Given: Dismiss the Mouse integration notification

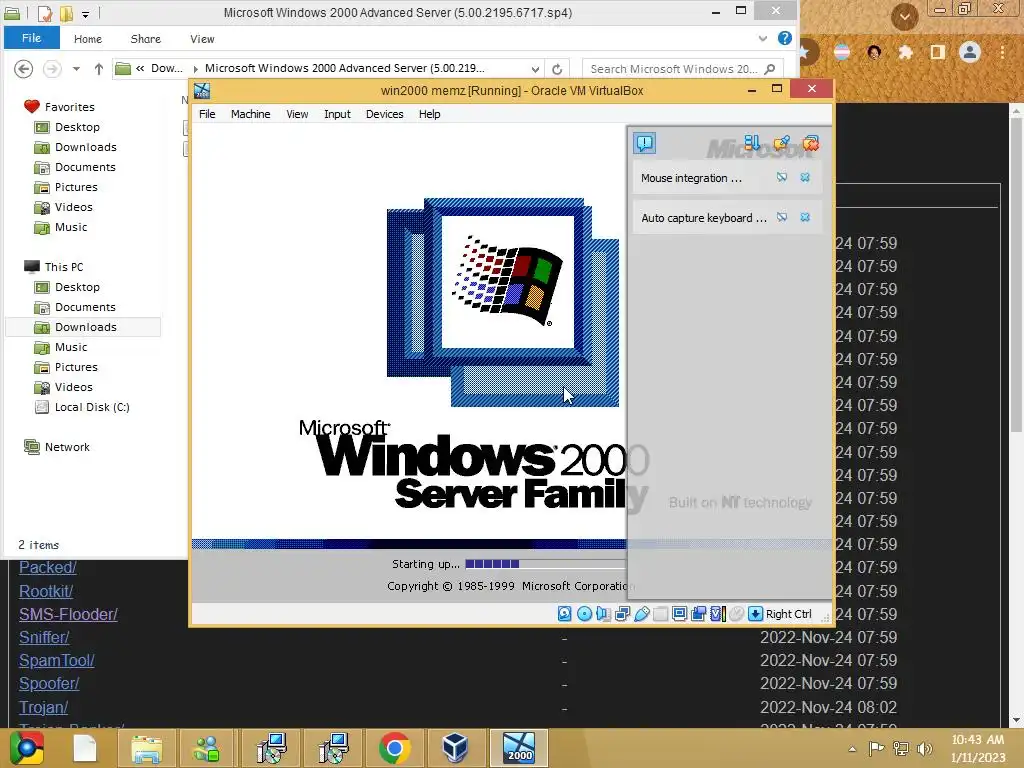Looking at the screenshot, I should [x=805, y=177].
